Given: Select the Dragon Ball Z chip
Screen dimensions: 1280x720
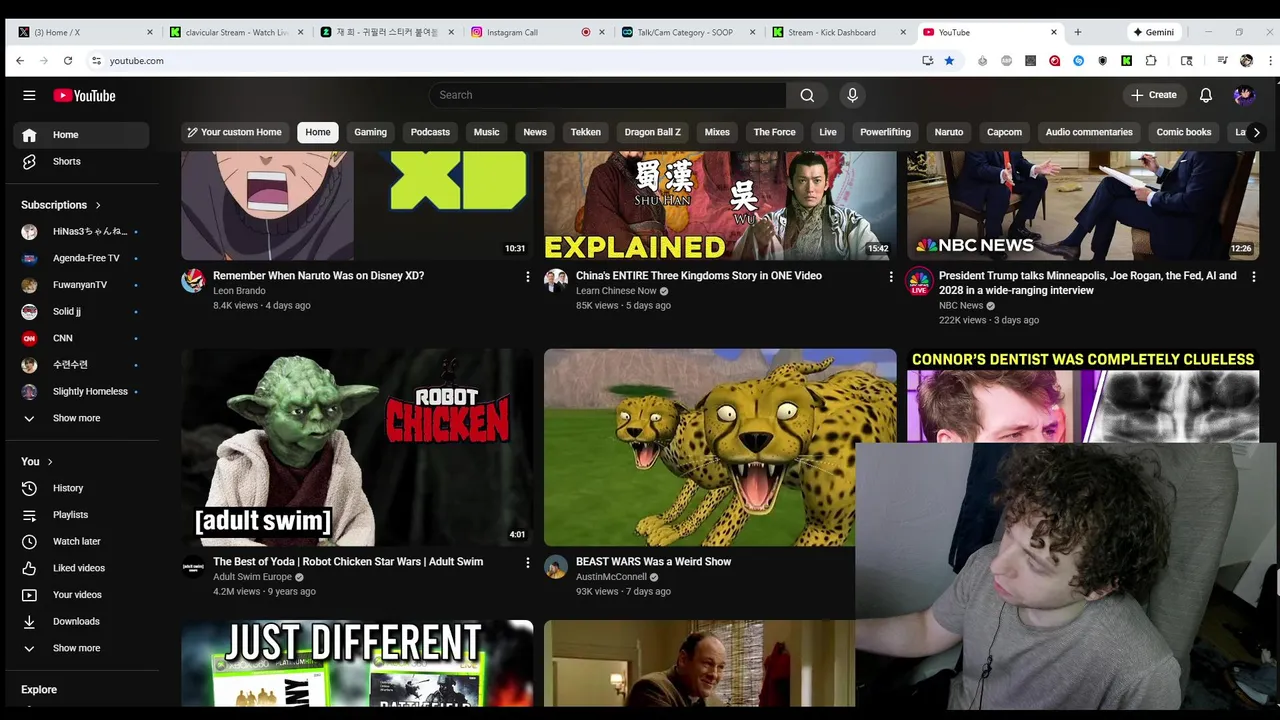Looking at the screenshot, I should pyautogui.click(x=653, y=132).
